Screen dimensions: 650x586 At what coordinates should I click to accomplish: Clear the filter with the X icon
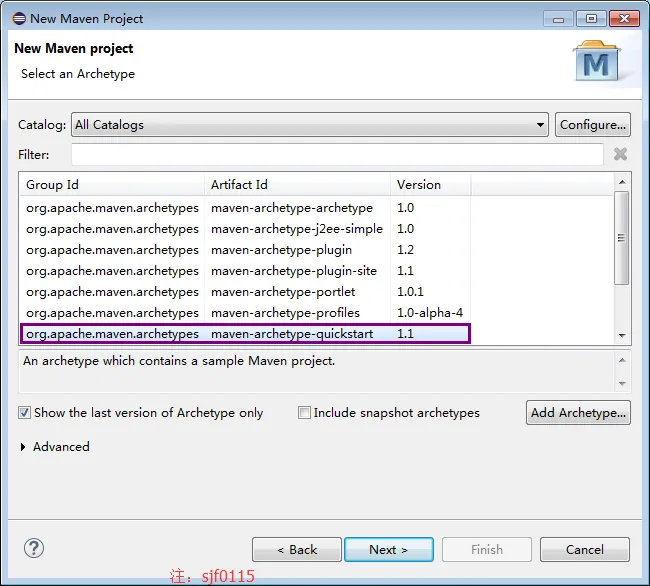(620, 154)
